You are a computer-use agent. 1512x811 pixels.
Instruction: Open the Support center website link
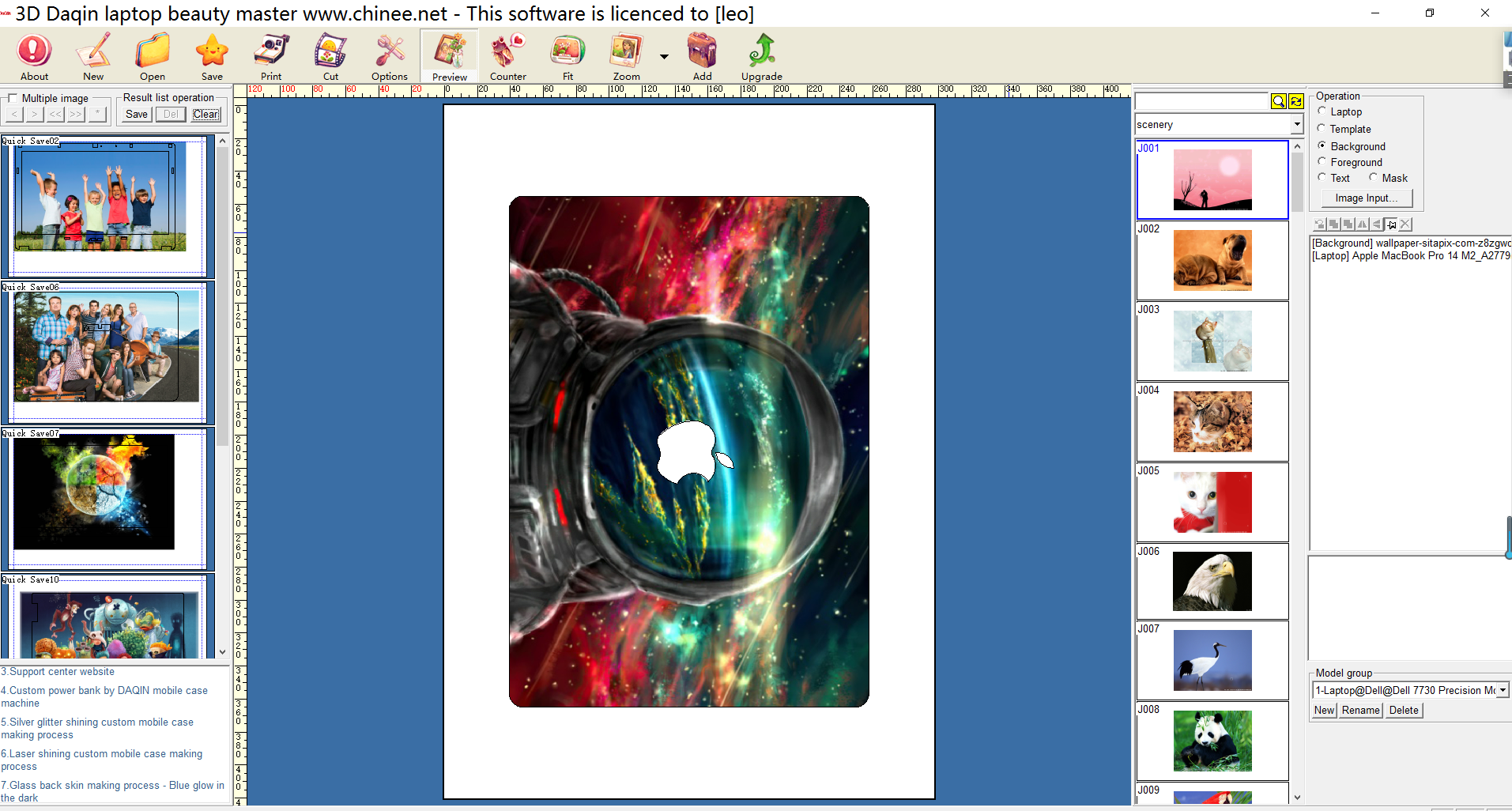click(58, 672)
